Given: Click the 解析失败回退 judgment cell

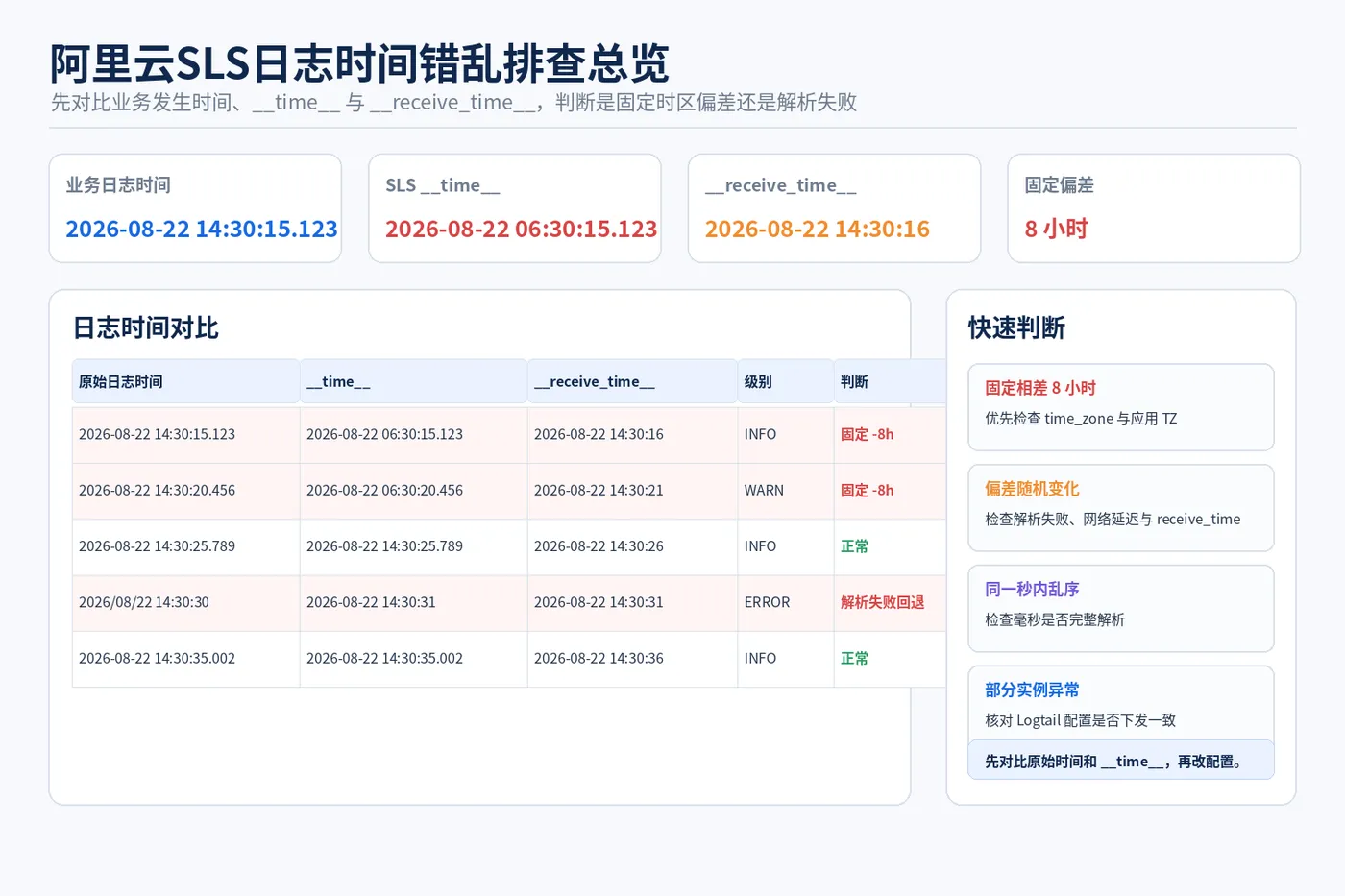Looking at the screenshot, I should pyautogui.click(x=891, y=602).
